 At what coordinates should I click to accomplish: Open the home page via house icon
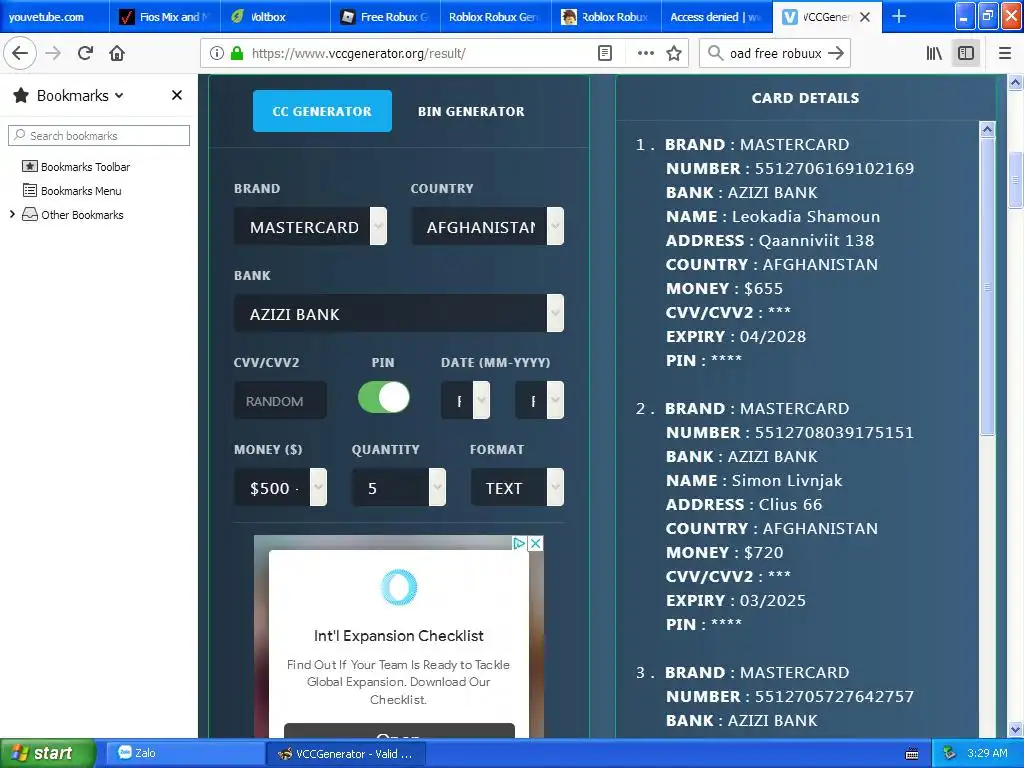click(x=117, y=54)
